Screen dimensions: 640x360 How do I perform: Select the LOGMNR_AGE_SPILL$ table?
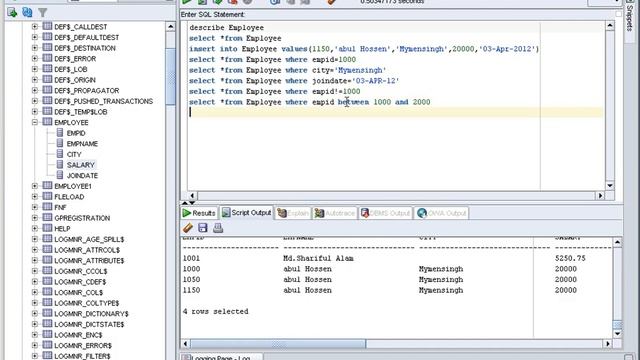[89, 239]
